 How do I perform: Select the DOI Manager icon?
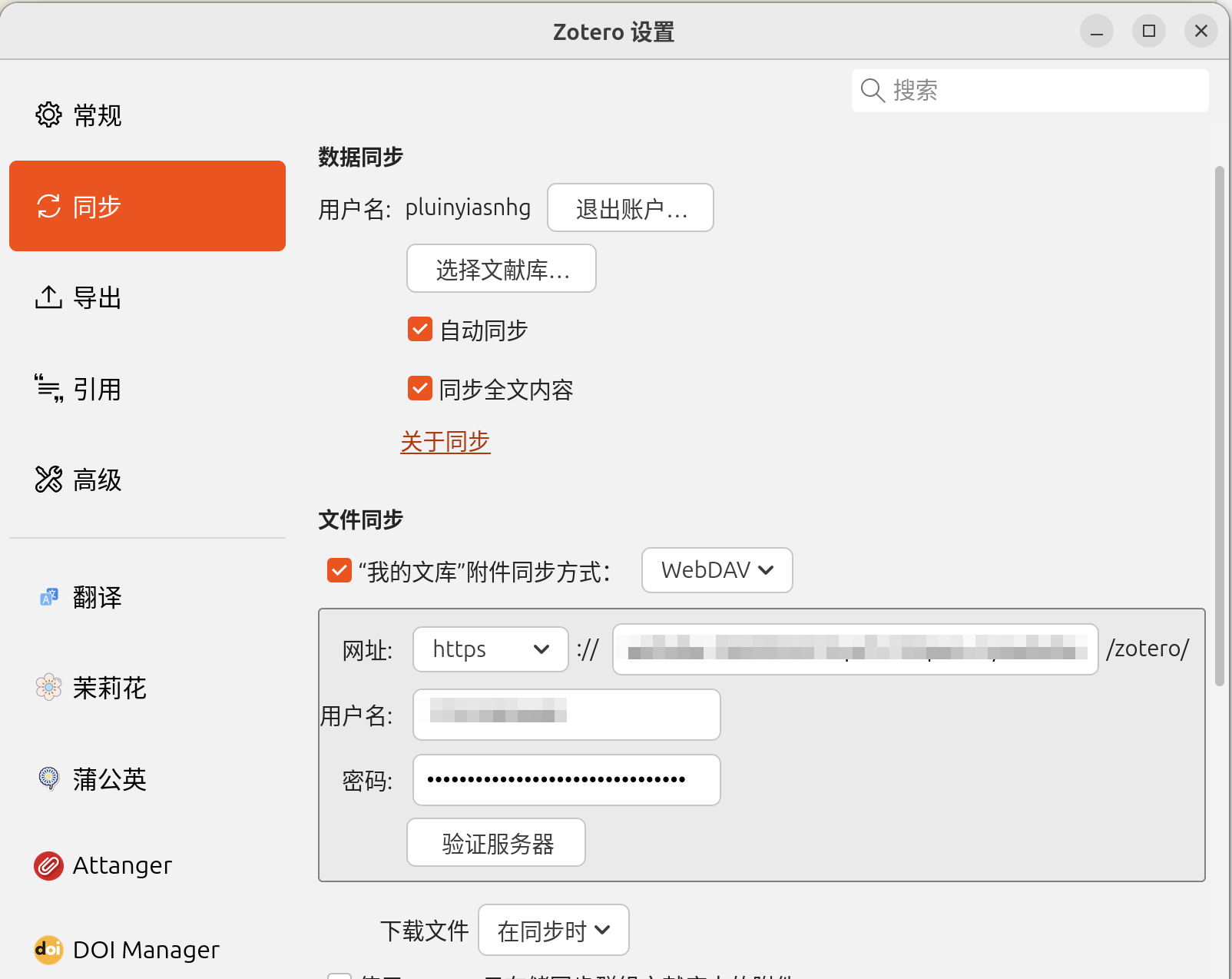tap(48, 950)
